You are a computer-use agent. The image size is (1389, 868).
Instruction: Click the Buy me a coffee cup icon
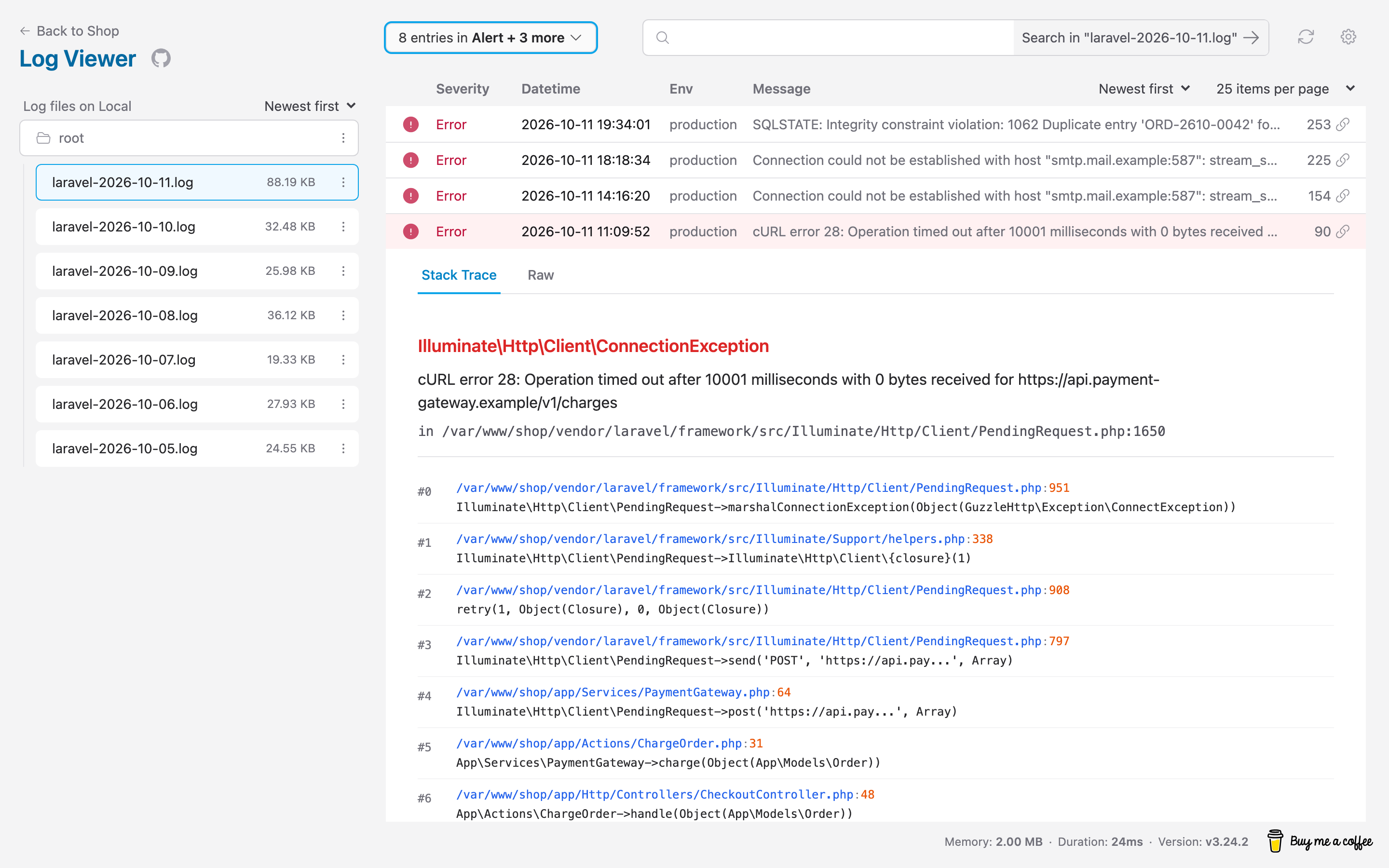[1275, 841]
